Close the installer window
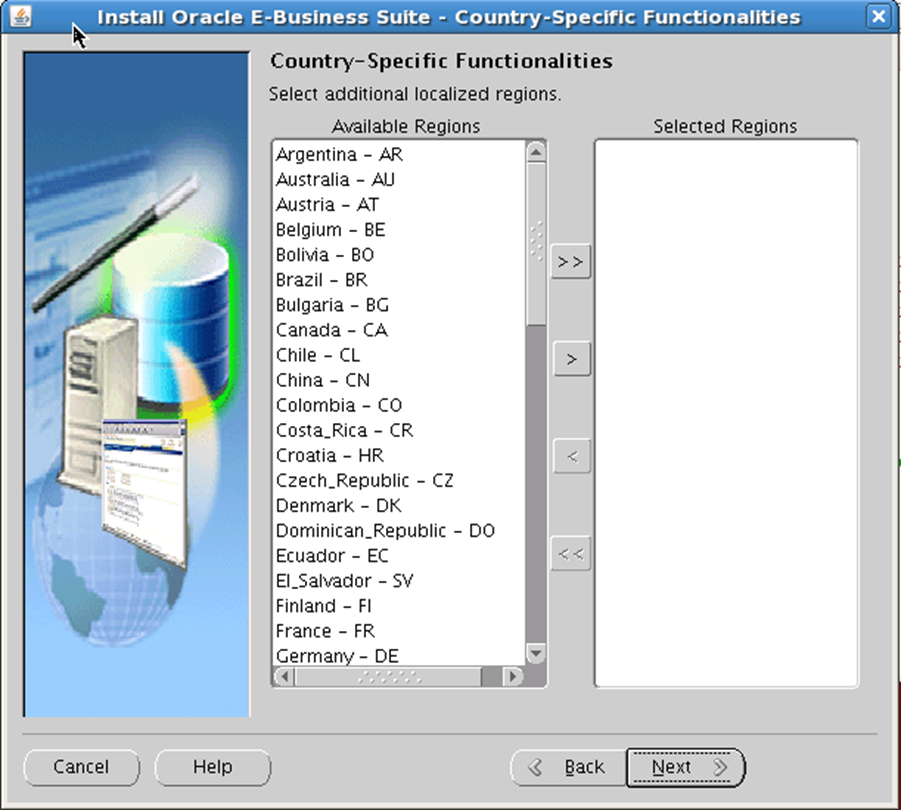The height and width of the screenshot is (810, 901). (x=879, y=17)
